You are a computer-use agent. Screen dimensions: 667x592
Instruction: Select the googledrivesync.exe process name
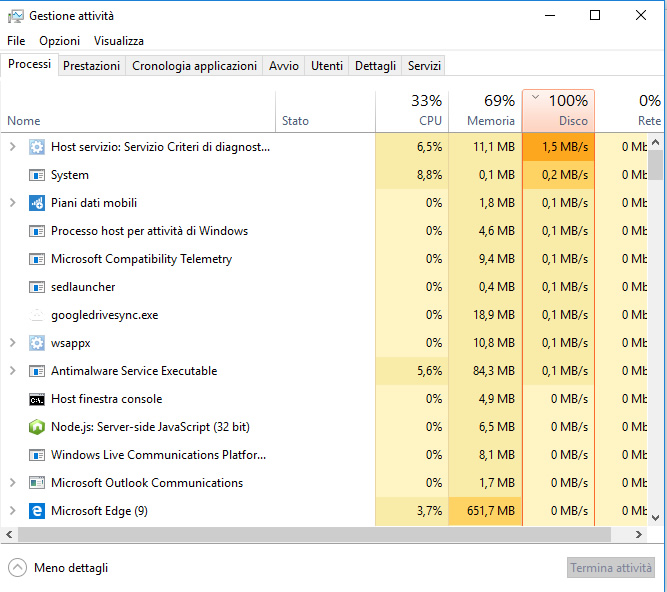pos(105,315)
